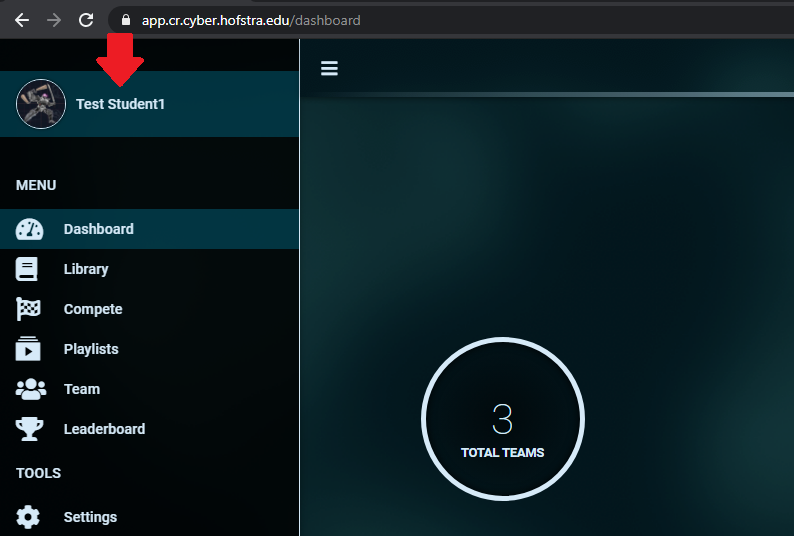Viewport: 794px width, 536px height.
Task: Click the Team people icon
Action: click(x=31, y=389)
